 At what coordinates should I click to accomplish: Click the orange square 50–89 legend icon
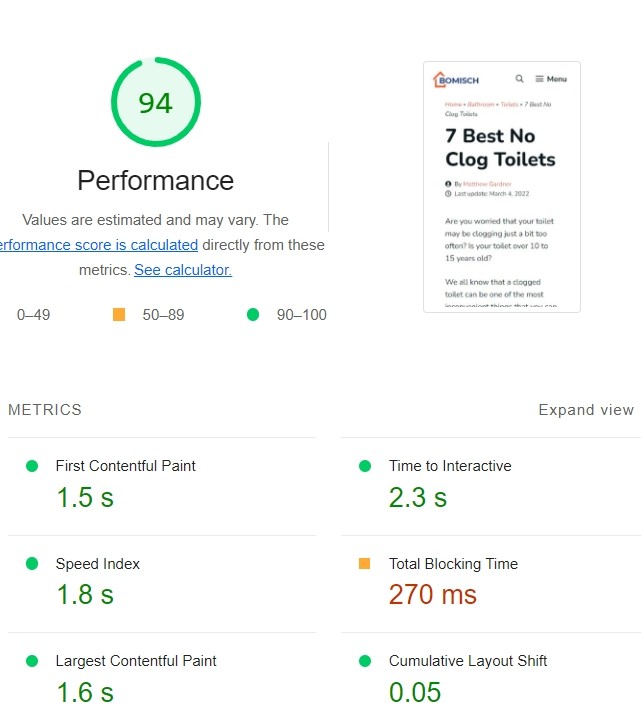[x=119, y=315]
